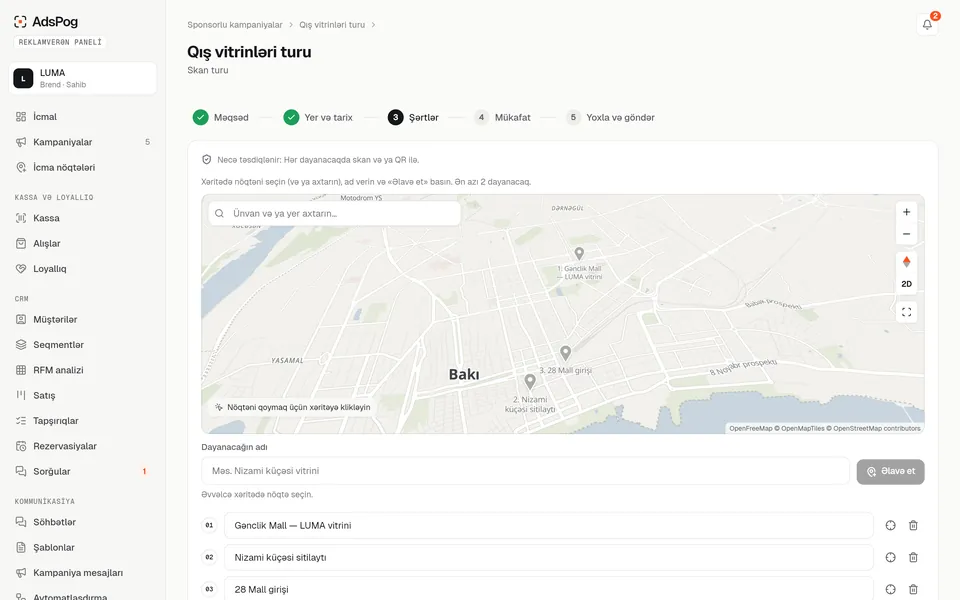The width and height of the screenshot is (960, 600).
Task: Open Alışlar page
Action: pos(83,243)
